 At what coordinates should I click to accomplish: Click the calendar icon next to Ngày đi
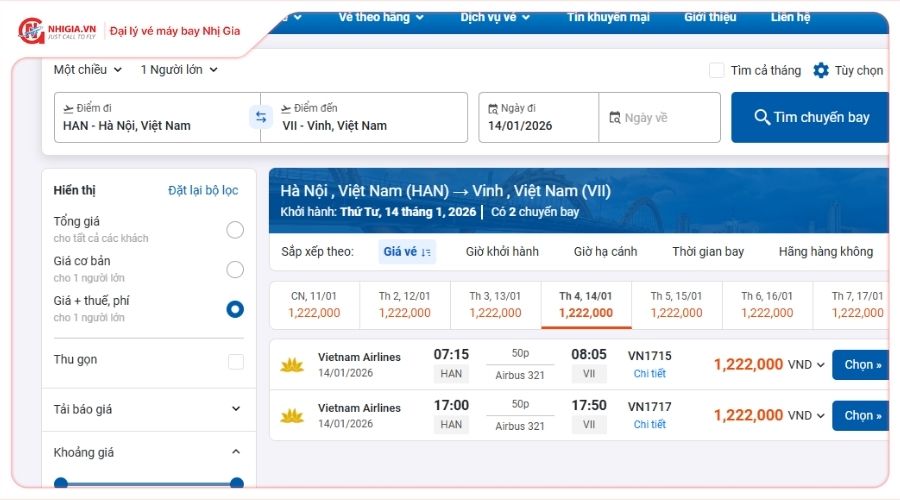[x=492, y=108]
